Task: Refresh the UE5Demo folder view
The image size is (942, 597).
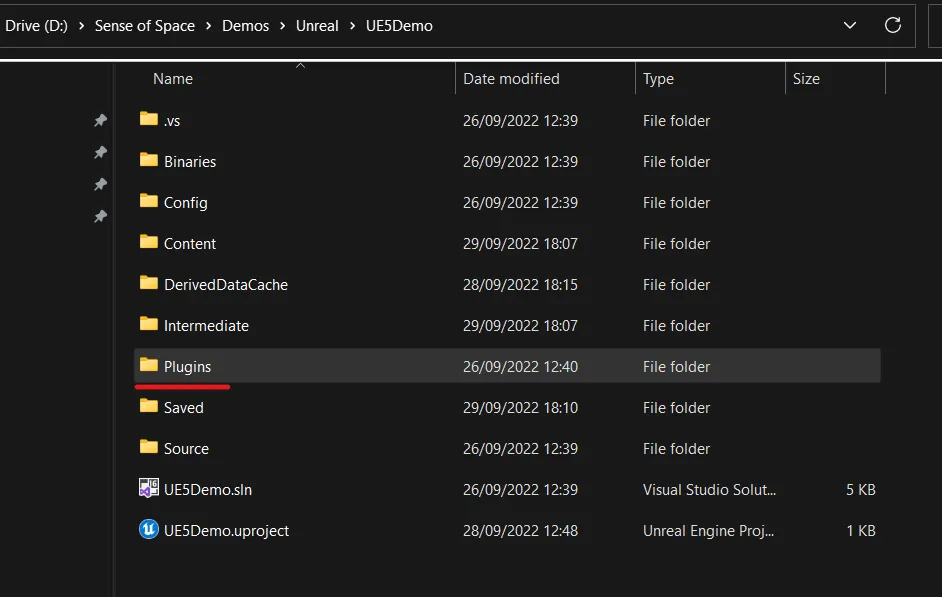Action: point(893,25)
